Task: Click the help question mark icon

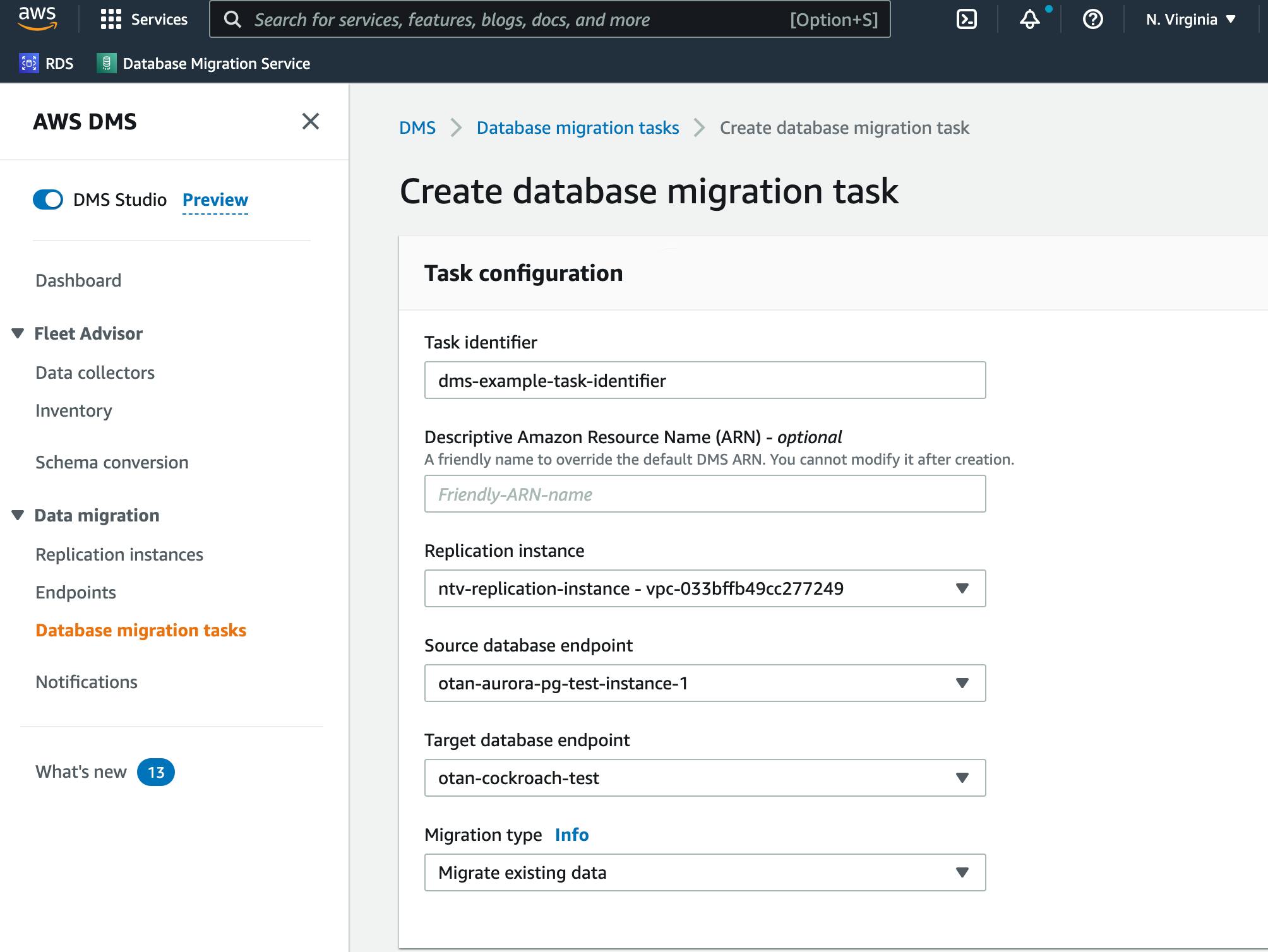Action: pyautogui.click(x=1093, y=20)
